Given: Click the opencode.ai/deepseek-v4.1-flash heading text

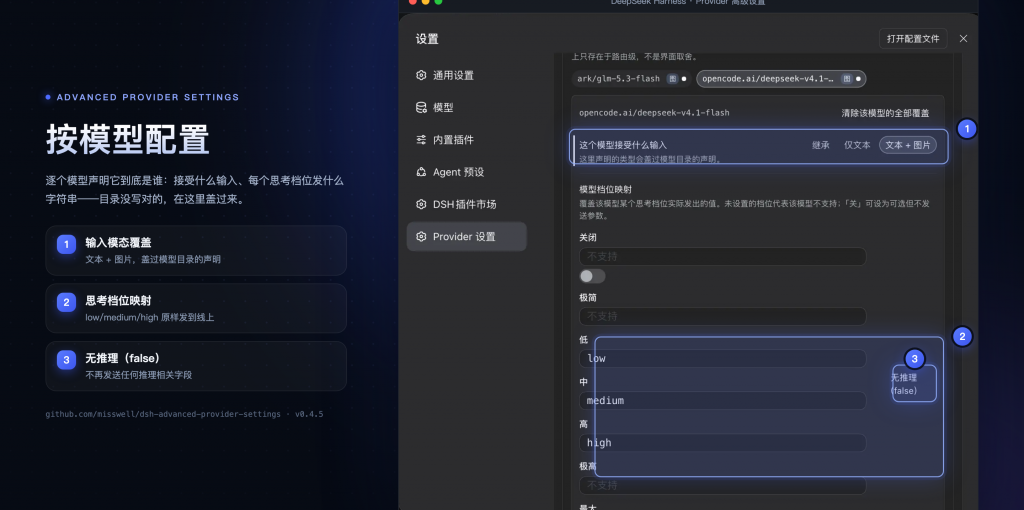Looking at the screenshot, I should 654,113.
